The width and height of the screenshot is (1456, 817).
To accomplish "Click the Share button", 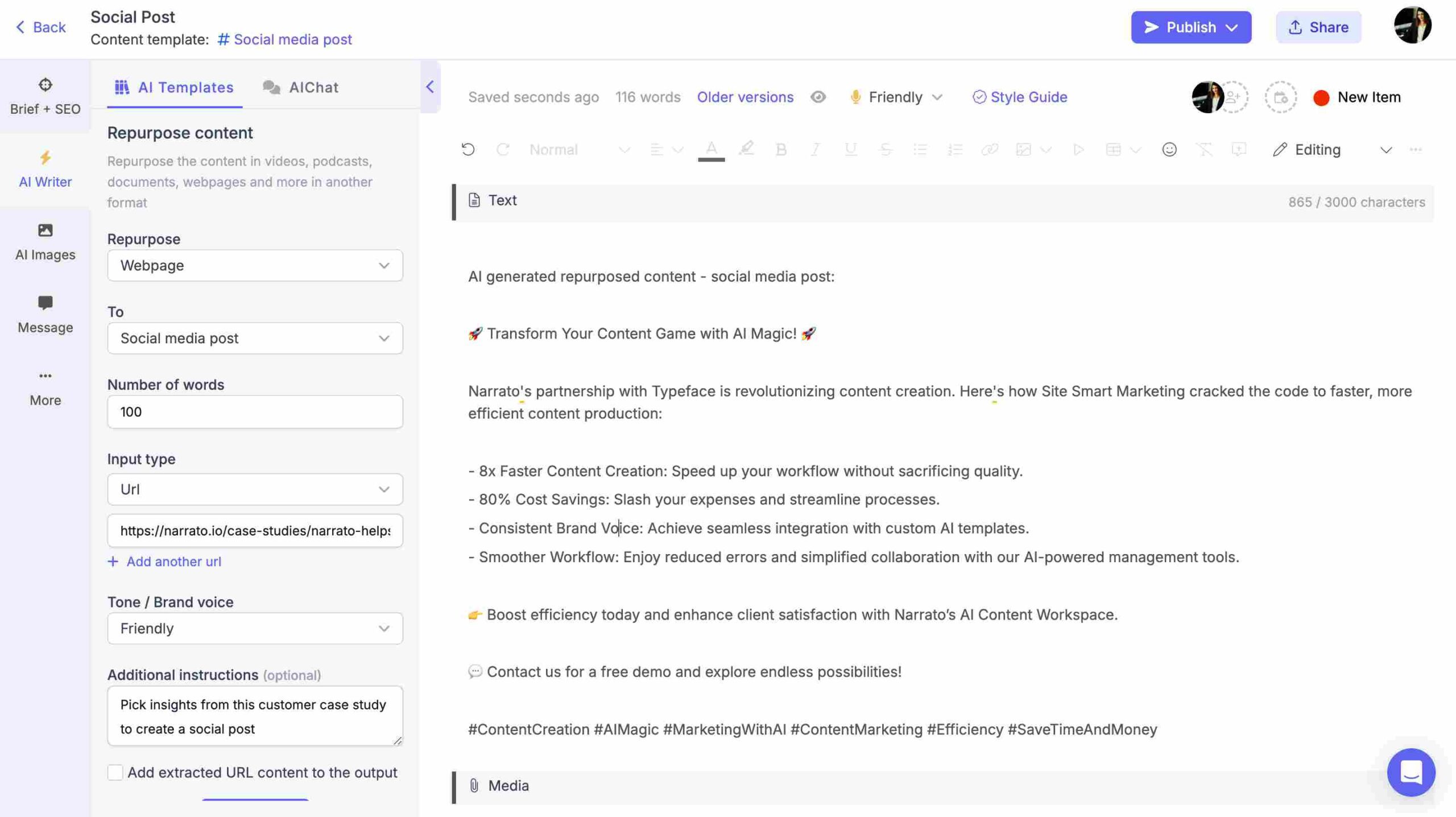I will click(1318, 27).
